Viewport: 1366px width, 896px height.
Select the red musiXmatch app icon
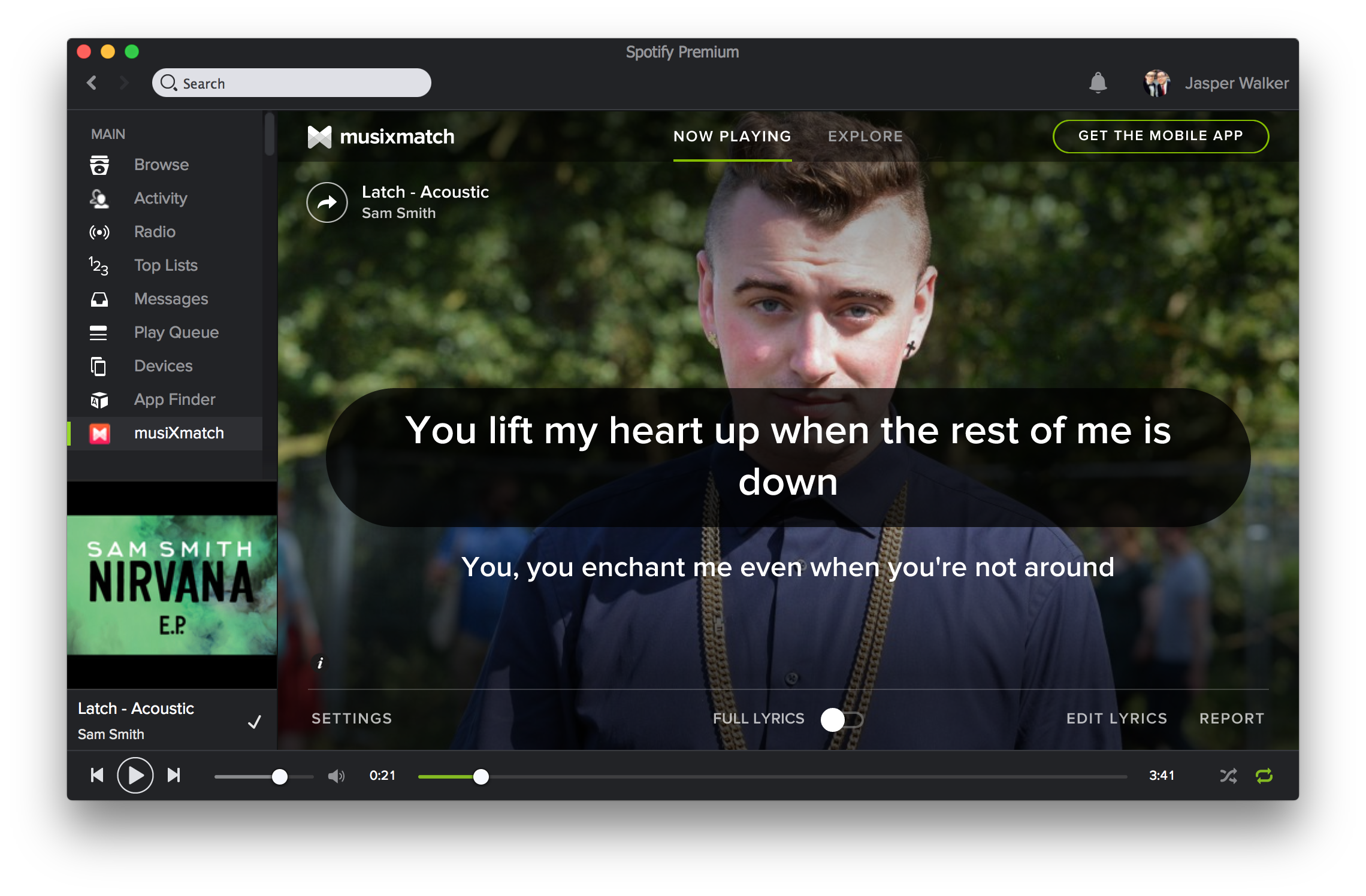(99, 433)
